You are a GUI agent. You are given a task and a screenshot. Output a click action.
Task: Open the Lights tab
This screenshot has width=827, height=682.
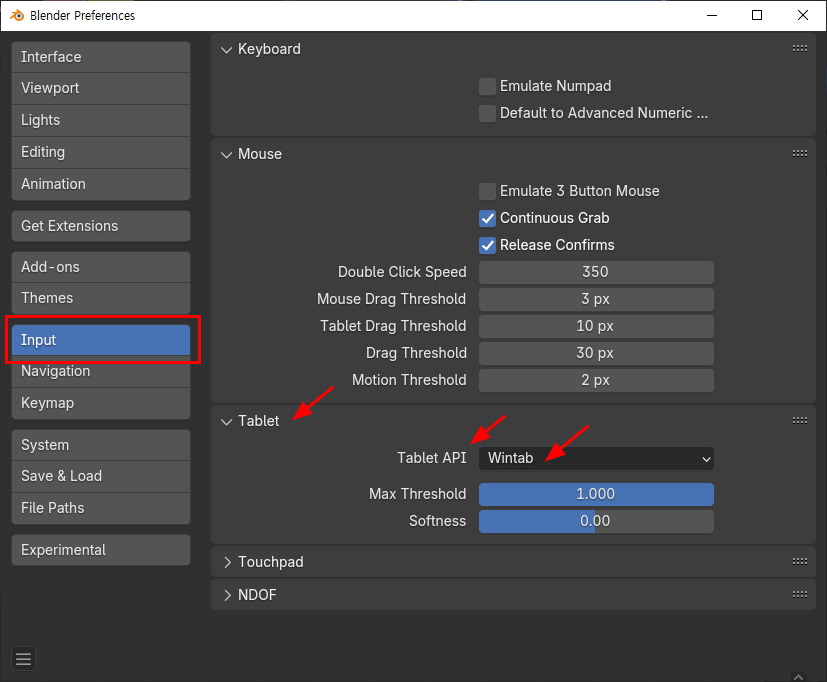[101, 120]
